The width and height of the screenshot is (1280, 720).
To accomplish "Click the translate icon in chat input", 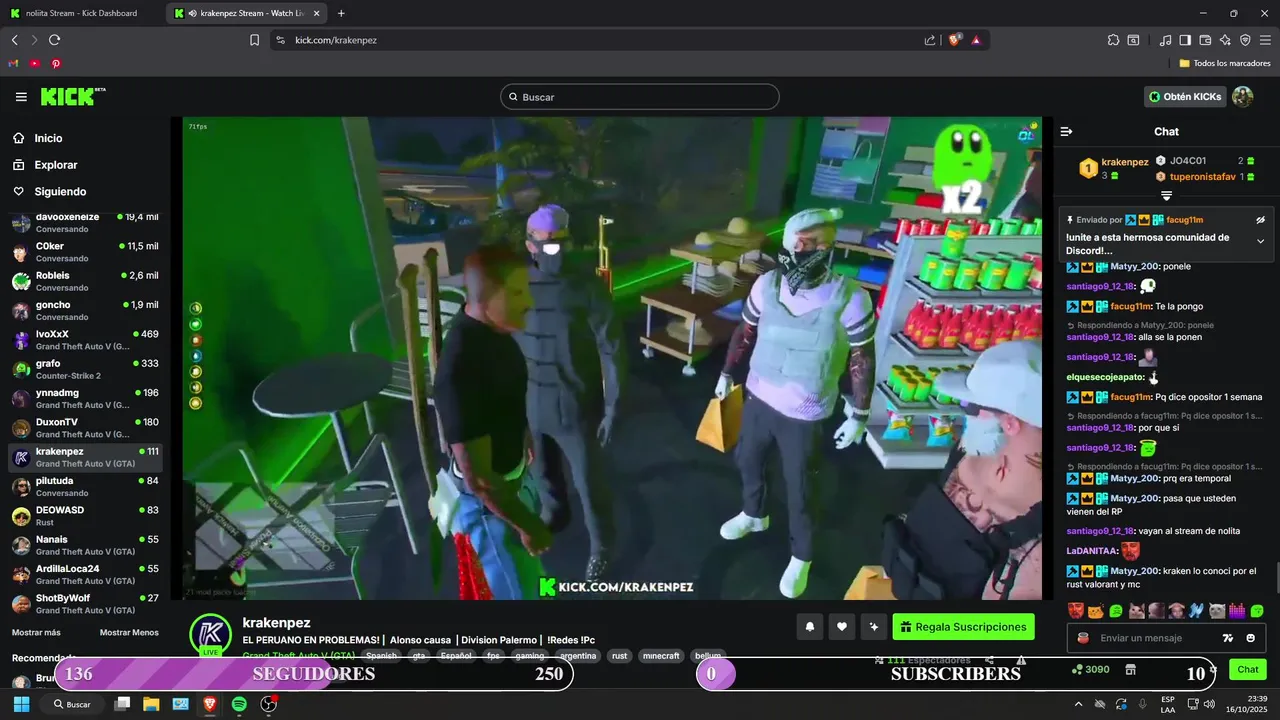I will pyautogui.click(x=1228, y=638).
